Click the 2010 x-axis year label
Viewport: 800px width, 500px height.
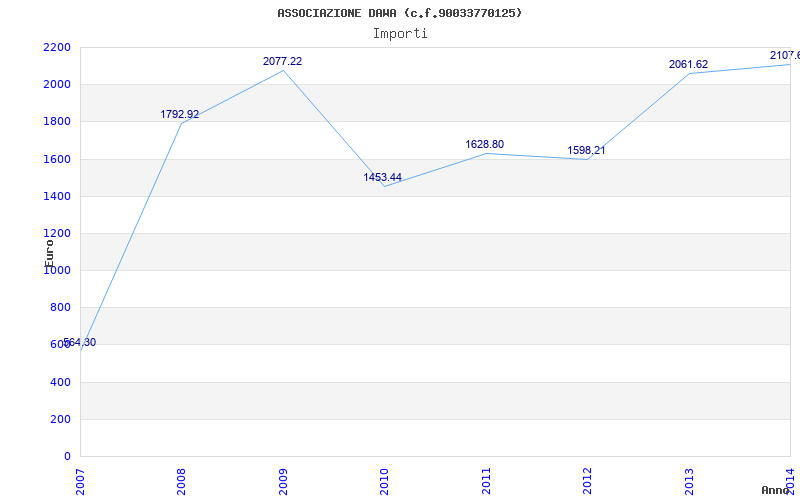tap(384, 481)
